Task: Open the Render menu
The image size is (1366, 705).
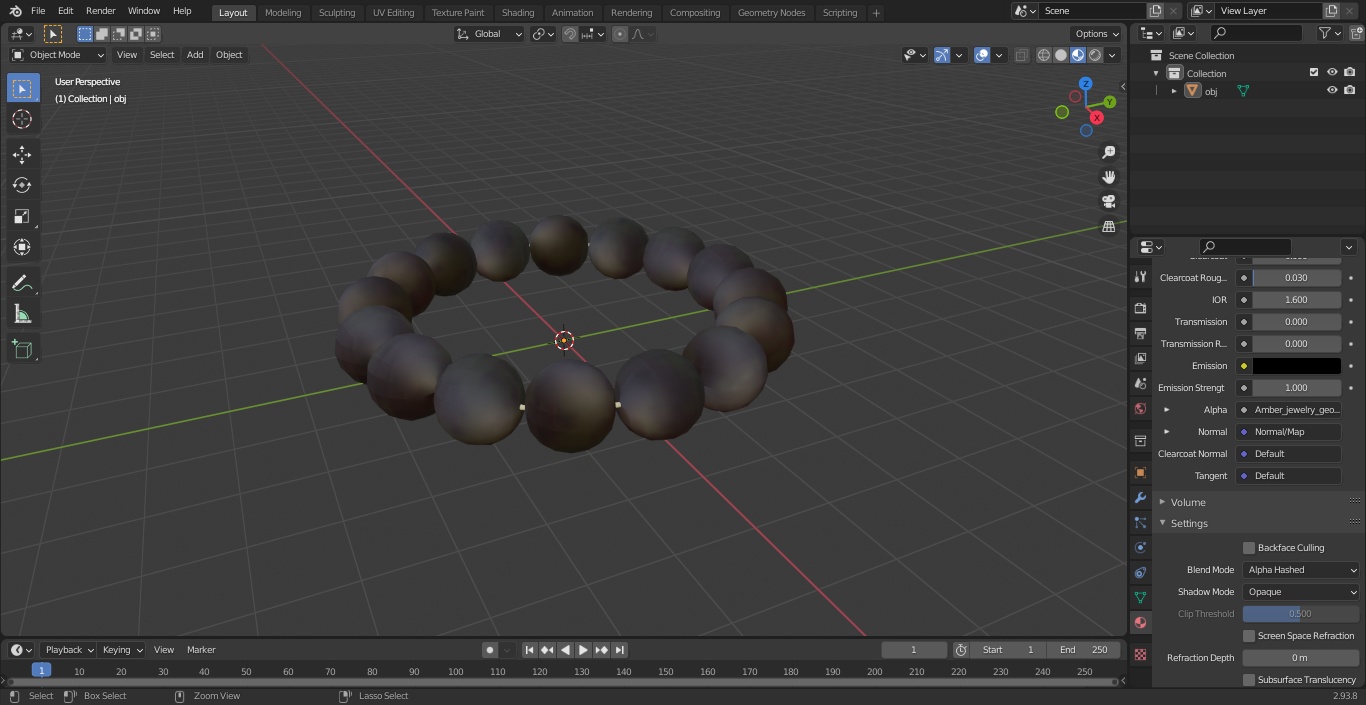Action: pyautogui.click(x=100, y=11)
